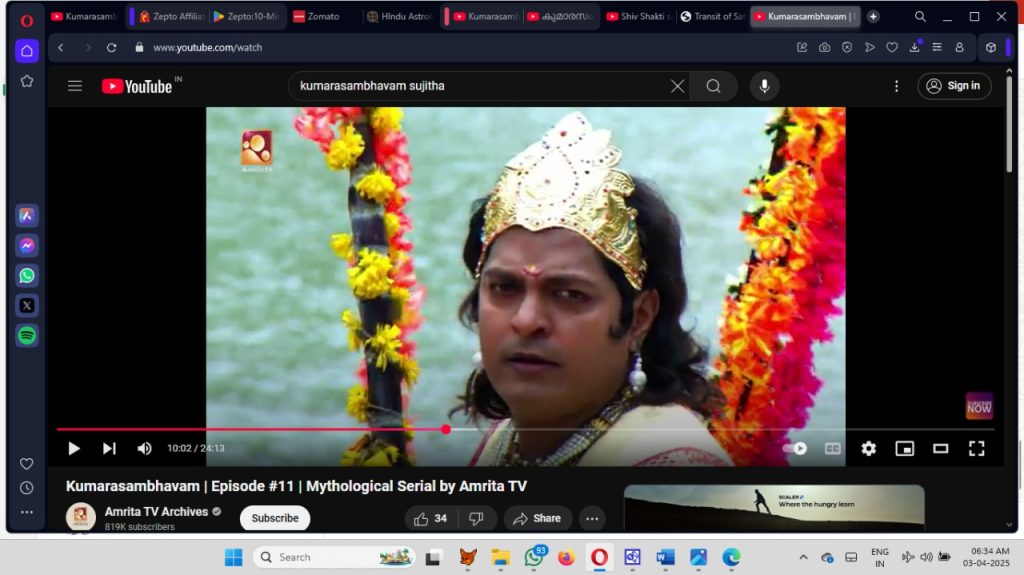This screenshot has height=575, width=1024.
Task: Open Spotify in Opera sidebar
Action: click(27, 336)
